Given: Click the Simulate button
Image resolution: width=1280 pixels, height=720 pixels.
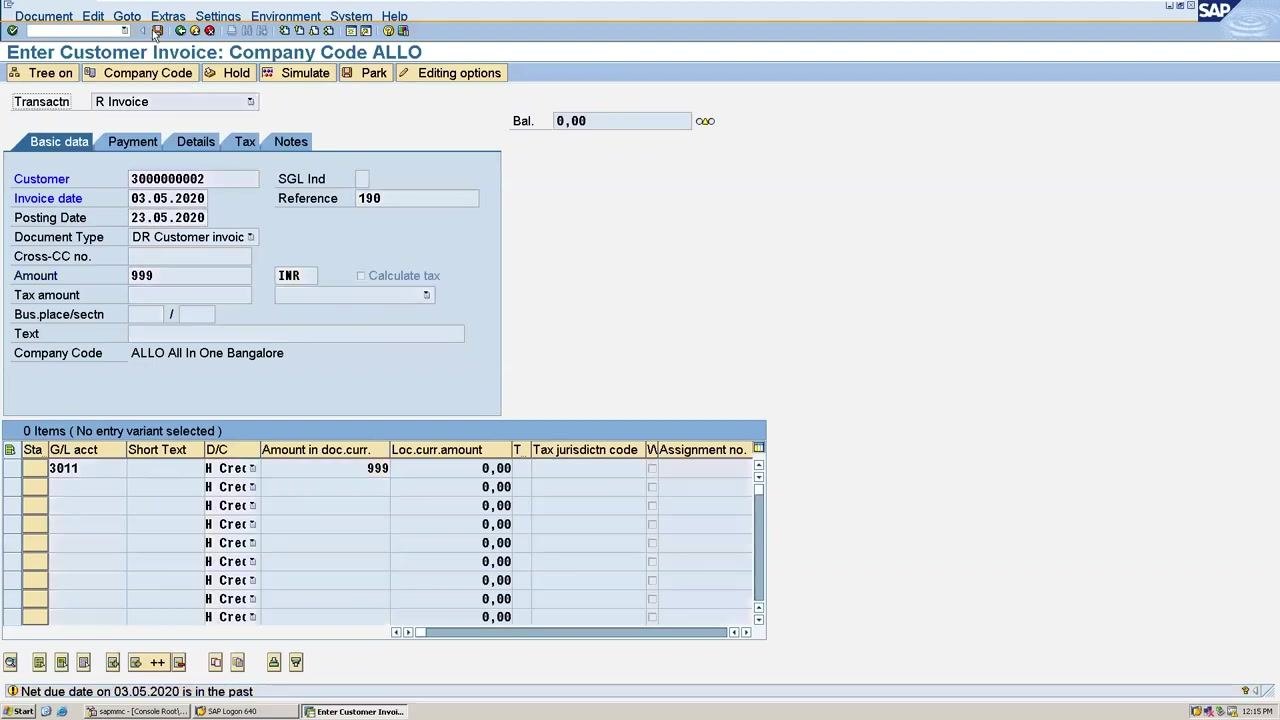Looking at the screenshot, I should click(296, 73).
